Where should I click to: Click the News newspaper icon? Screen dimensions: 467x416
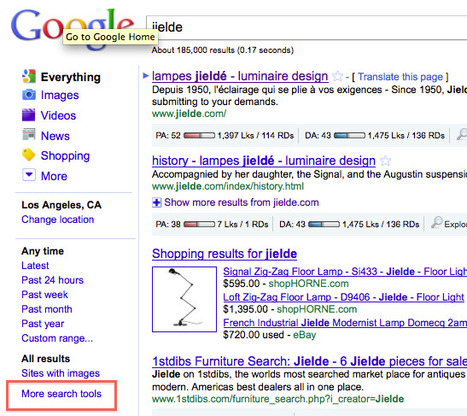coord(29,135)
